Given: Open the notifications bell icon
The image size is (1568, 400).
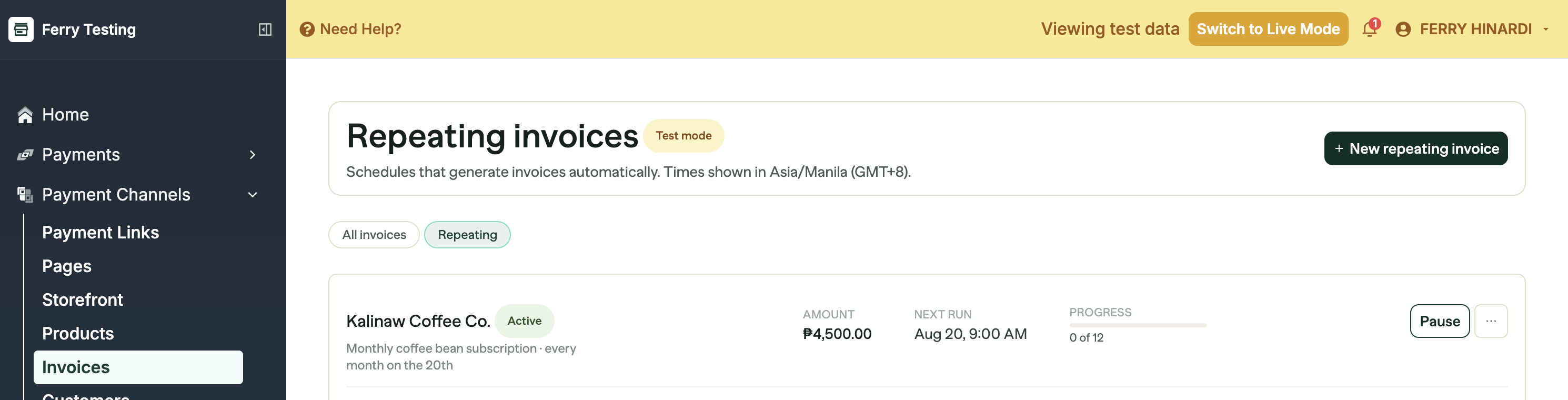Looking at the screenshot, I should click(1370, 28).
